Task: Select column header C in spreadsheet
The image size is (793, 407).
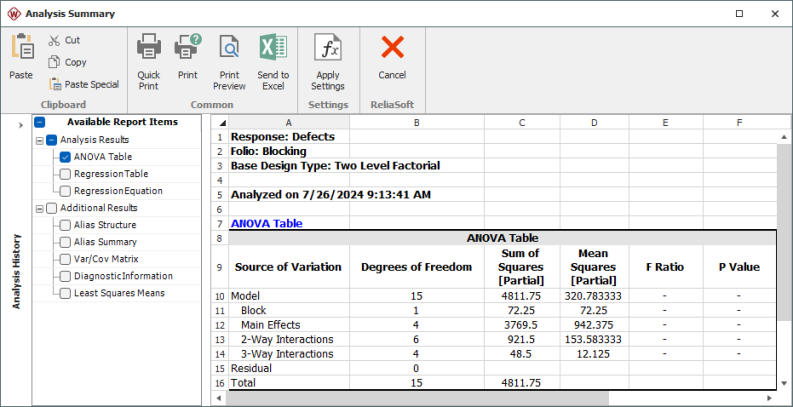Action: coord(522,122)
